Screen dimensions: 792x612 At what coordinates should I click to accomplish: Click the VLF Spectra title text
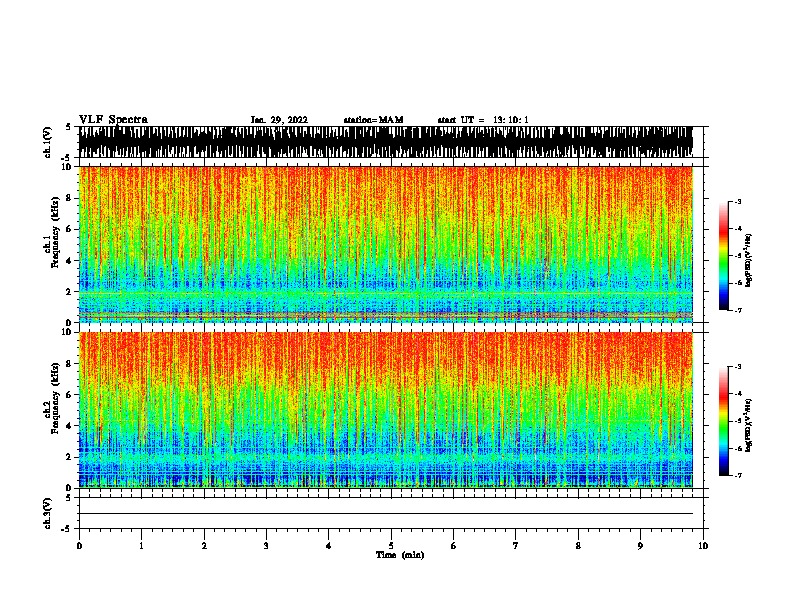tap(113, 120)
